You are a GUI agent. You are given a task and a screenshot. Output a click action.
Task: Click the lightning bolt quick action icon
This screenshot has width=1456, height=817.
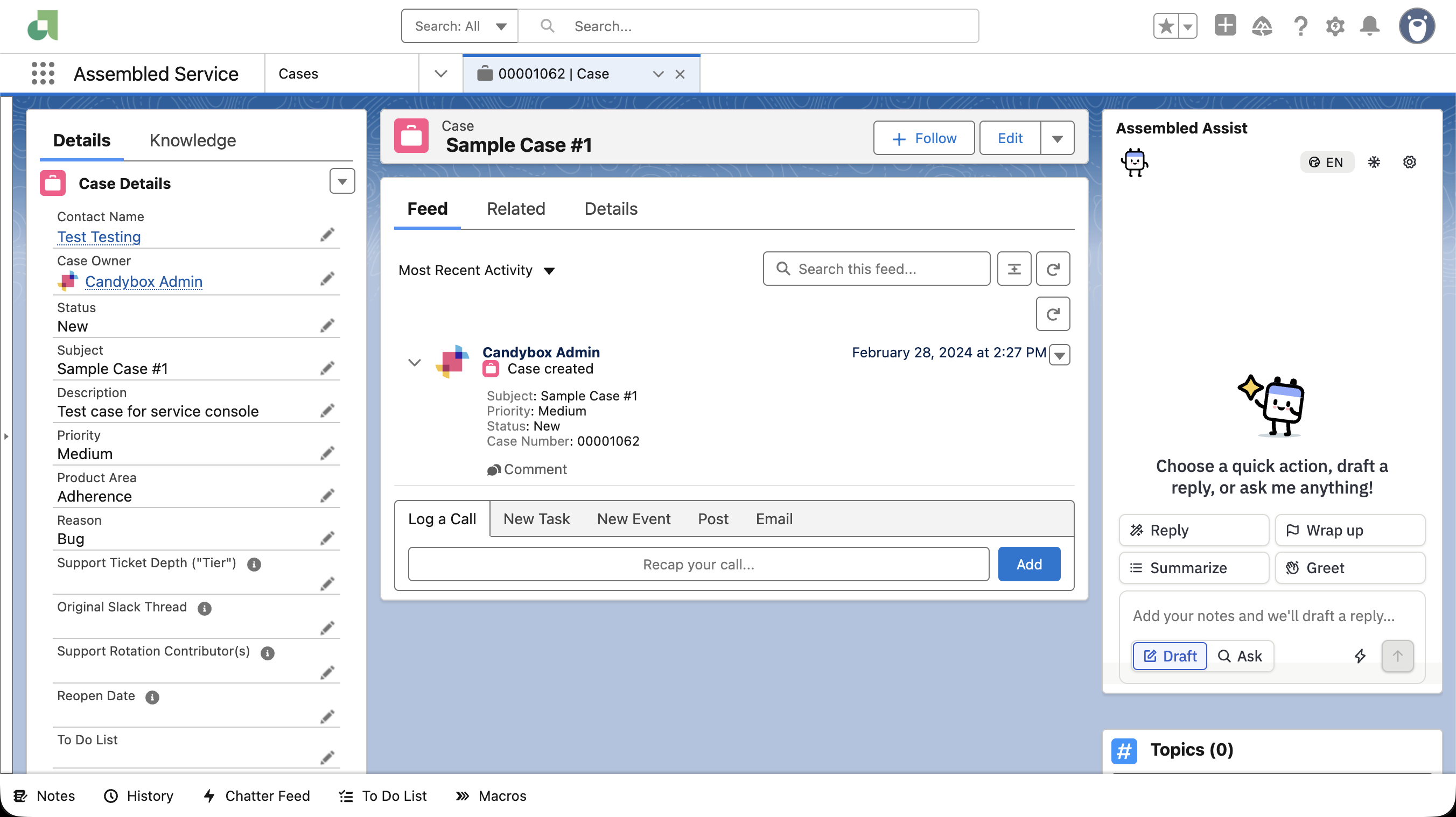pyautogui.click(x=1360, y=656)
